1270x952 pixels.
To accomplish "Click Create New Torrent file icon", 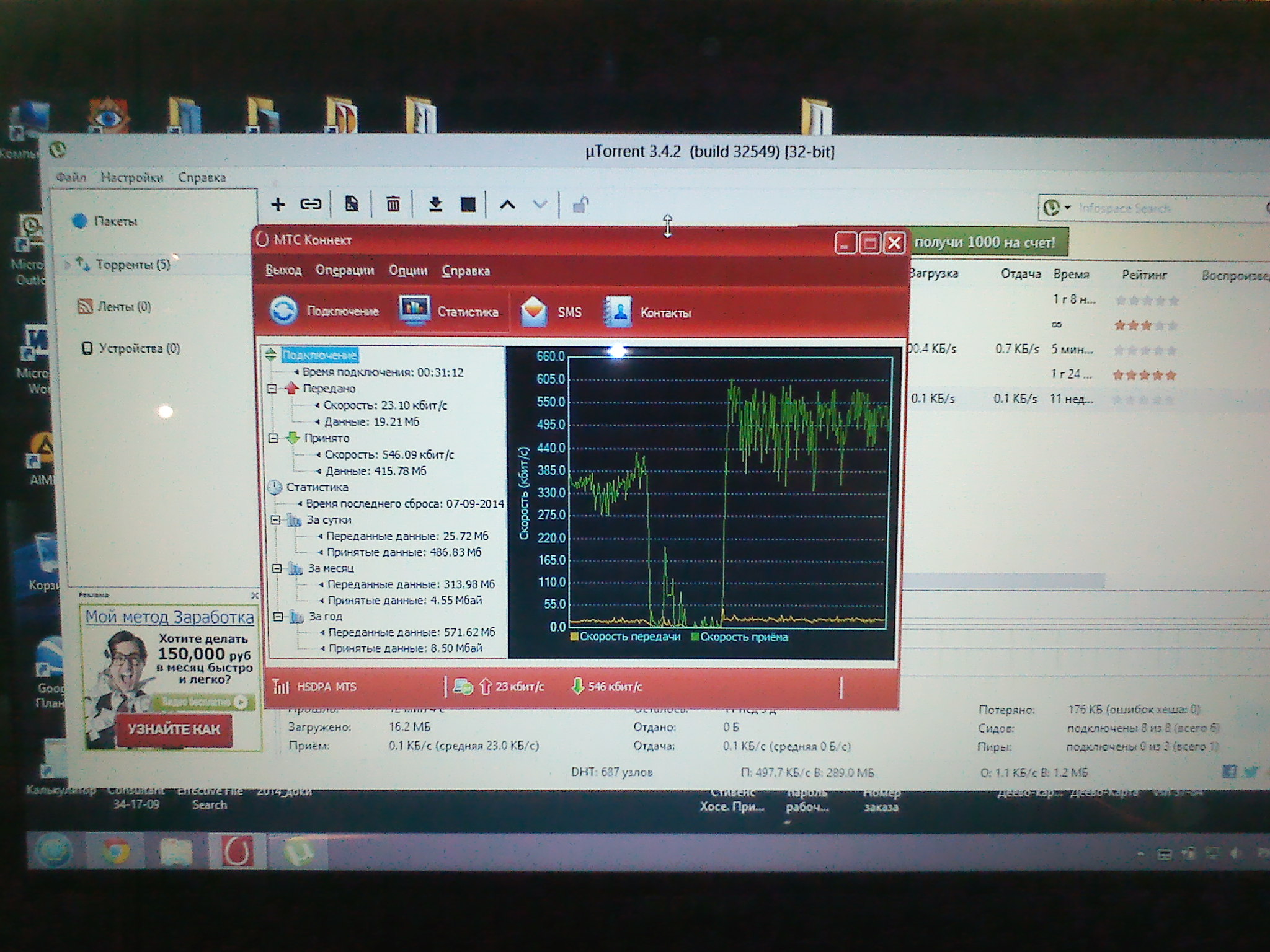I will (x=352, y=204).
